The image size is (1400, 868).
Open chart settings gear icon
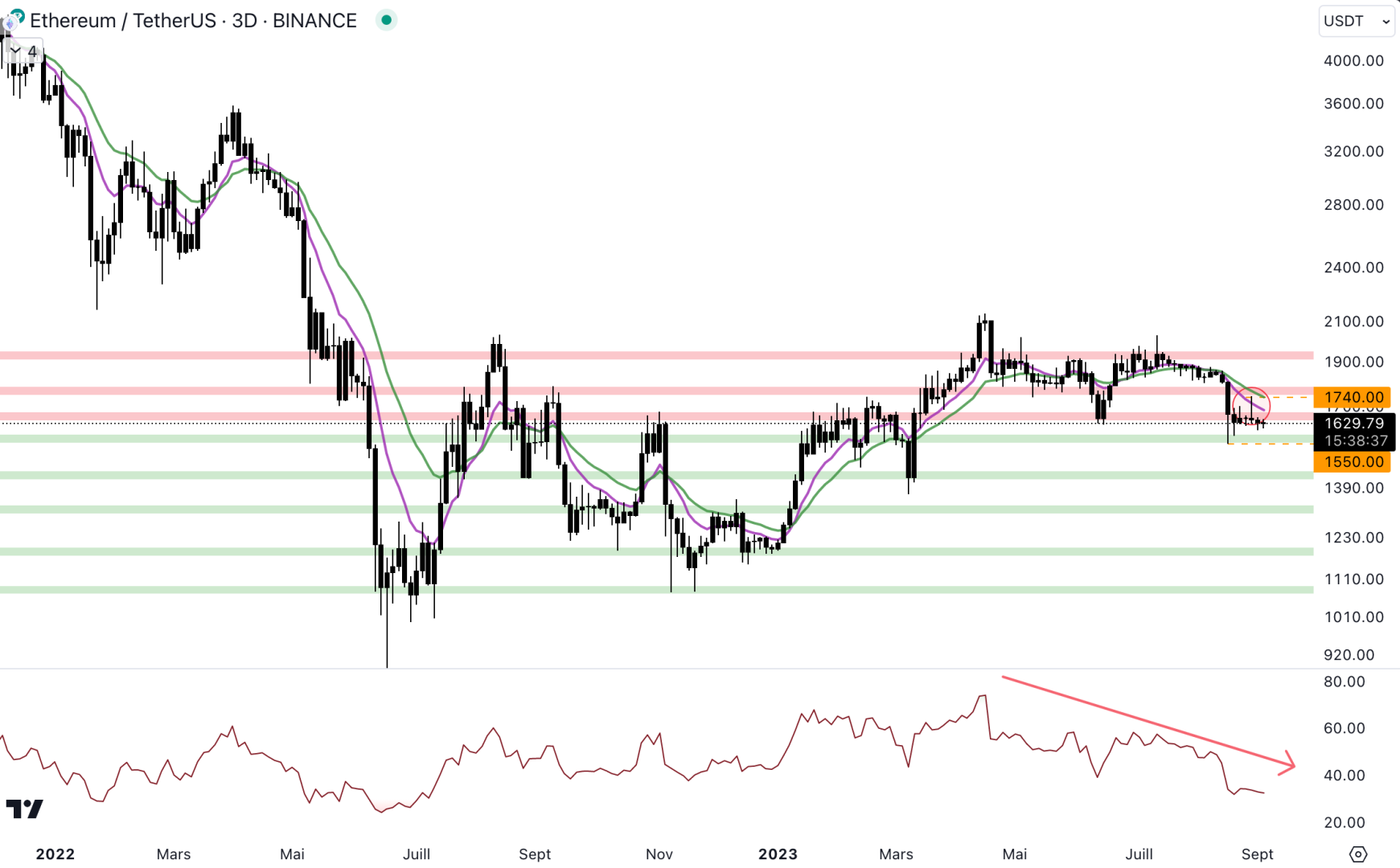point(1358,854)
